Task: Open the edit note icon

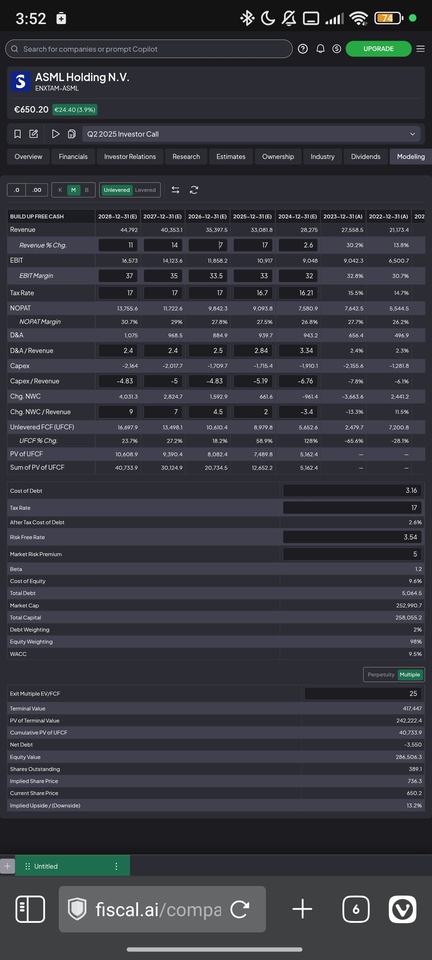Action: [x=34, y=133]
